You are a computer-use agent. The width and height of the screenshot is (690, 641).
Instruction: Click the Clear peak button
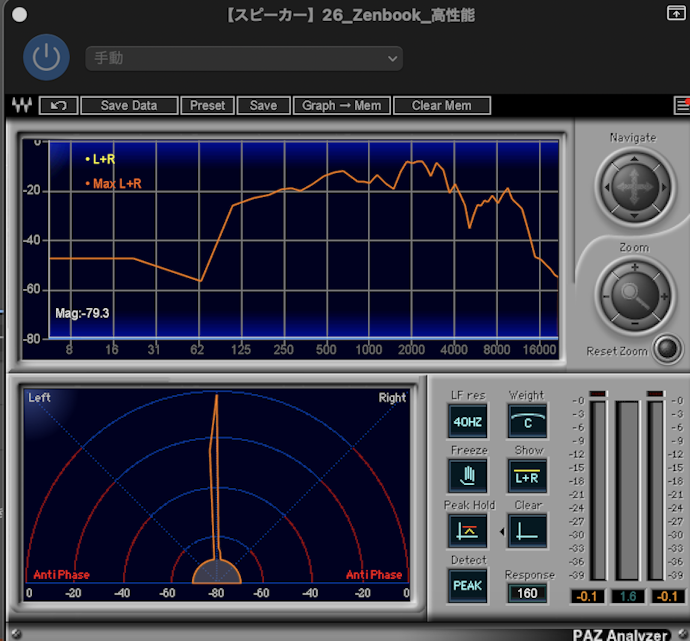(528, 531)
